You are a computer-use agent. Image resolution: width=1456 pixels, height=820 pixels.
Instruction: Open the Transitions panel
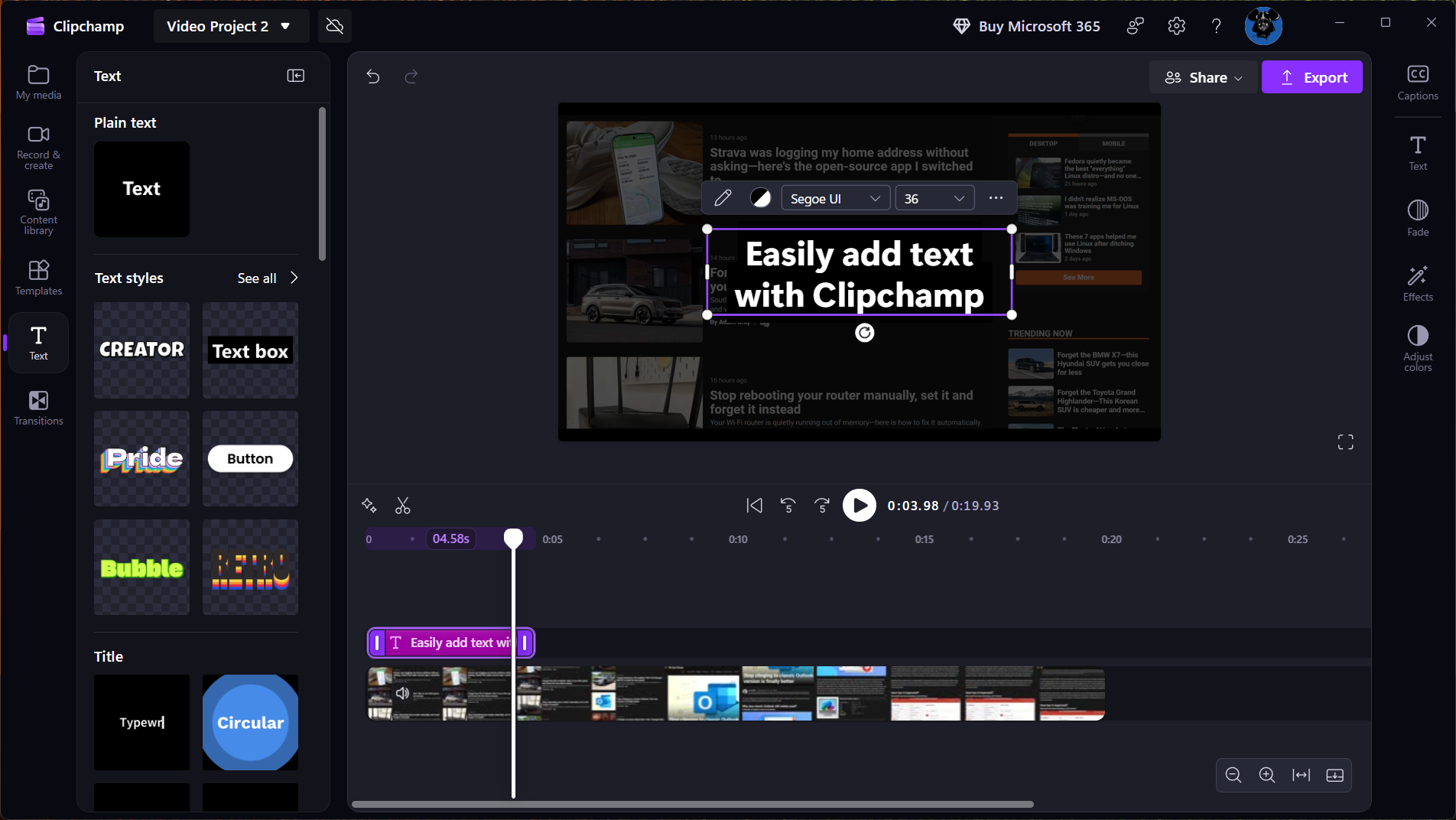pyautogui.click(x=38, y=408)
